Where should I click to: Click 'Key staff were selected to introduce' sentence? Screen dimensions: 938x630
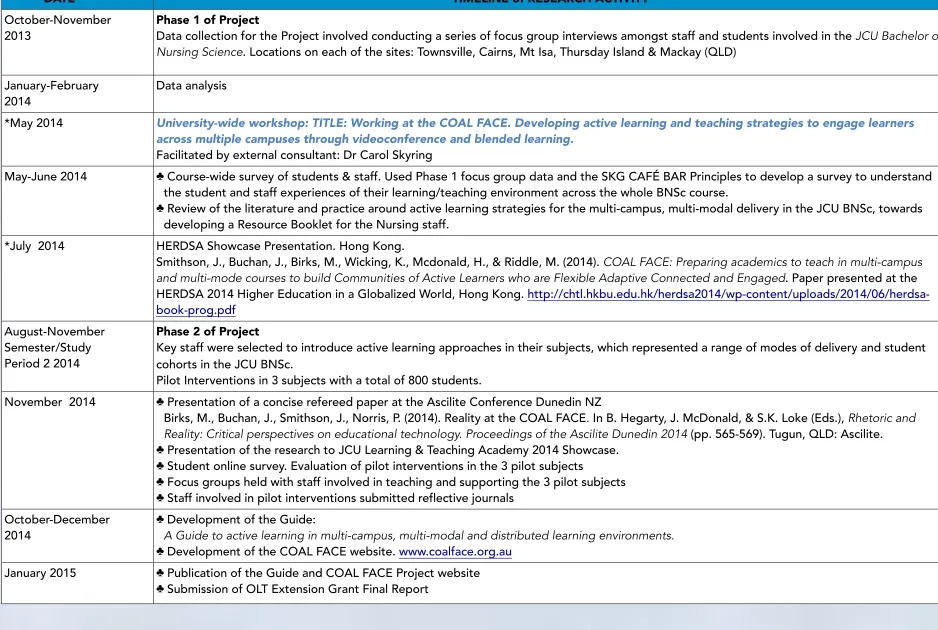(541, 355)
